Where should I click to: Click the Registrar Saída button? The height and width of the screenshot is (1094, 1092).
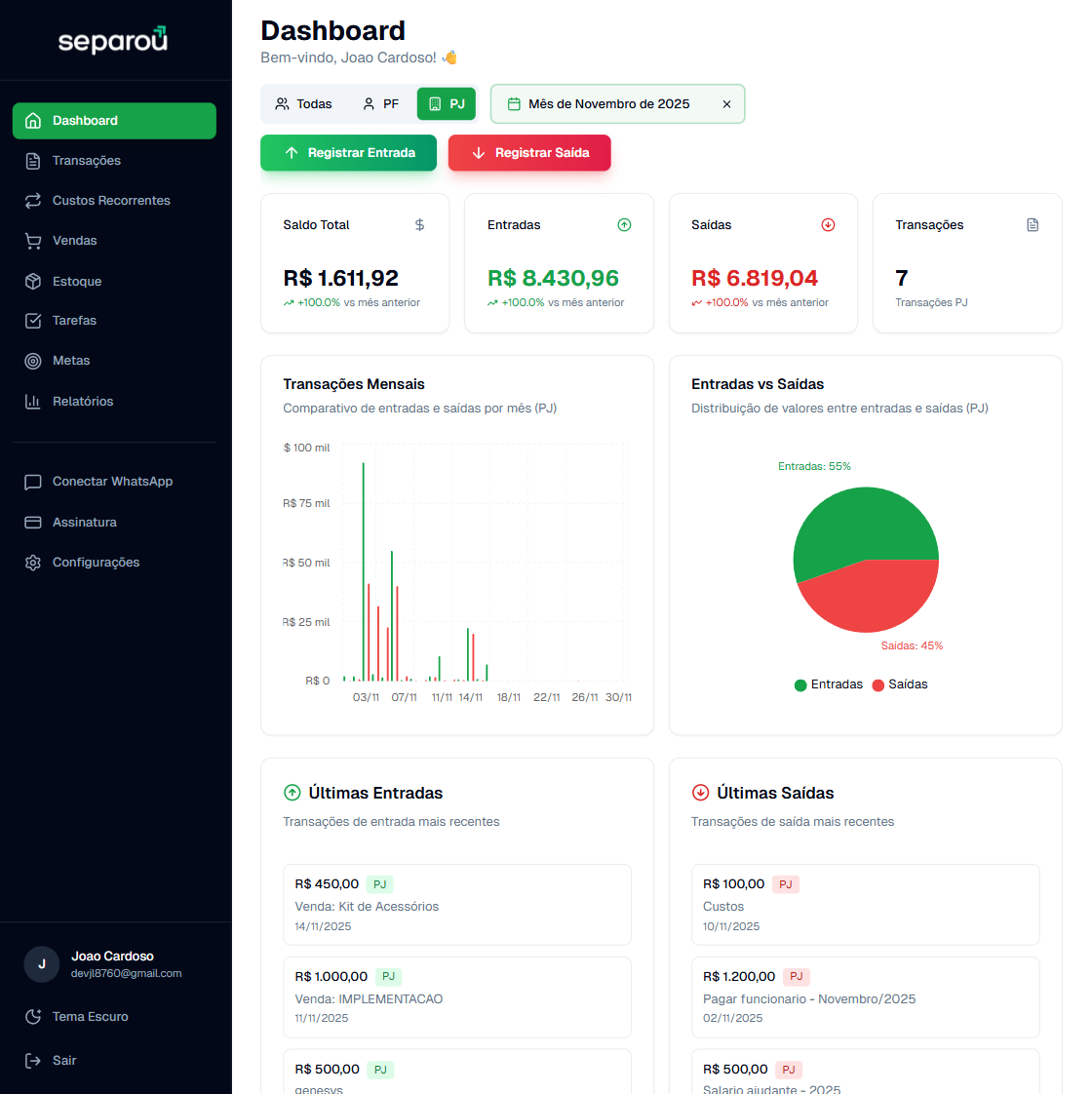(529, 153)
